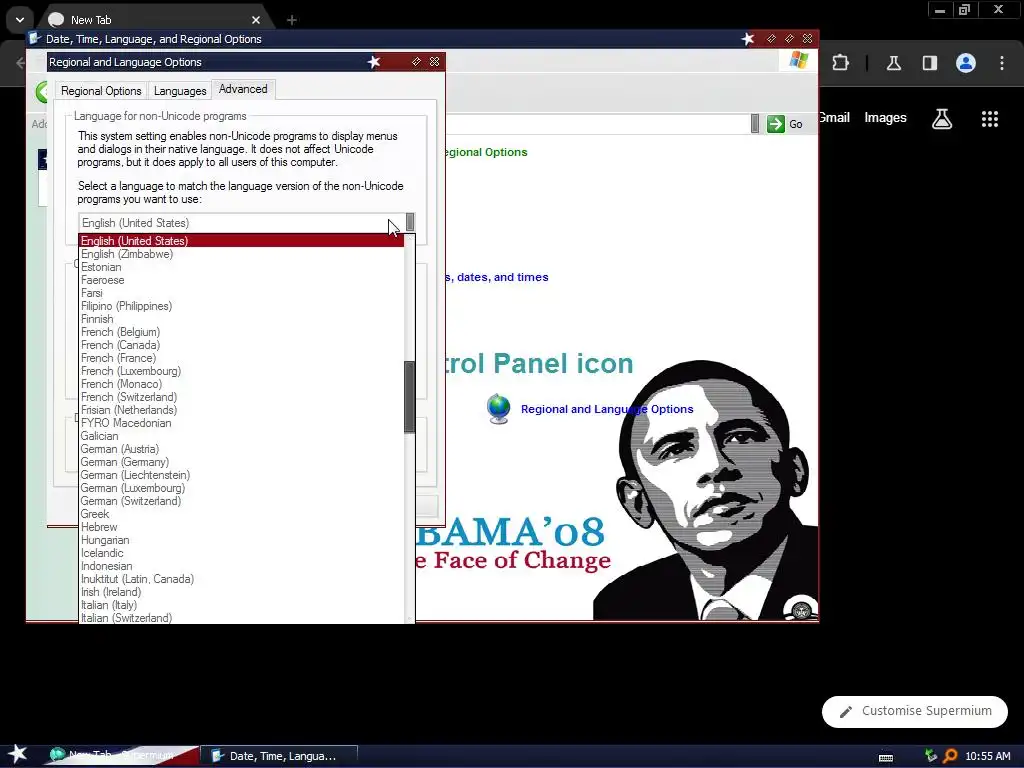Close the New Tab browser tab
The width and height of the screenshot is (1024, 768).
256,20
